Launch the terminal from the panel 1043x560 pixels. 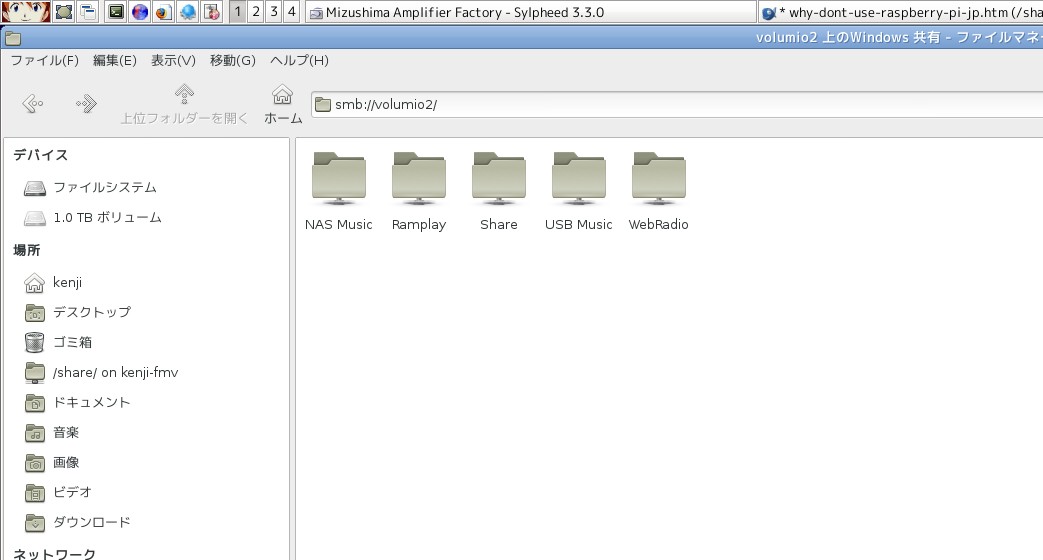click(116, 12)
